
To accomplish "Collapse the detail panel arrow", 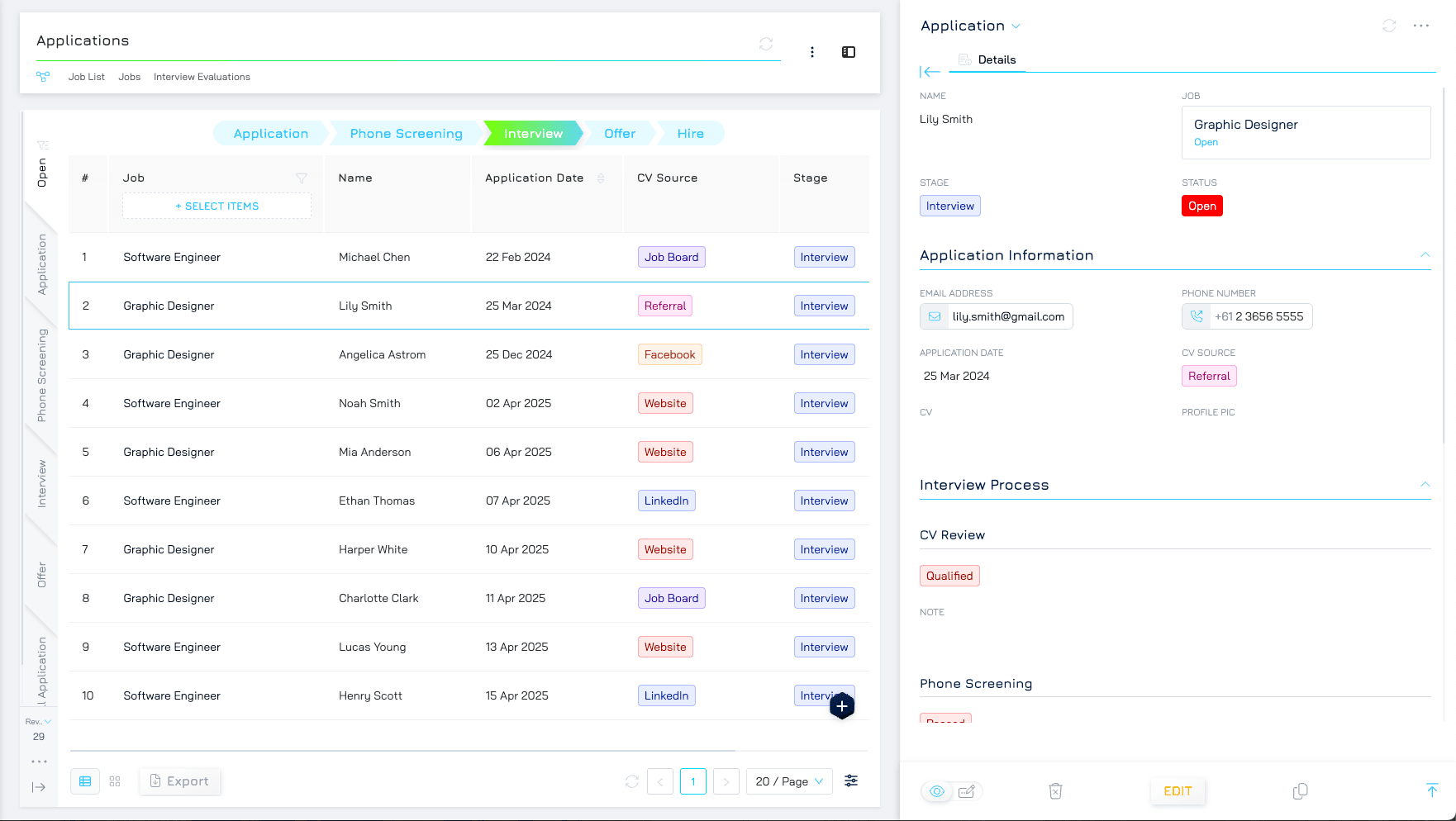I will point(930,72).
